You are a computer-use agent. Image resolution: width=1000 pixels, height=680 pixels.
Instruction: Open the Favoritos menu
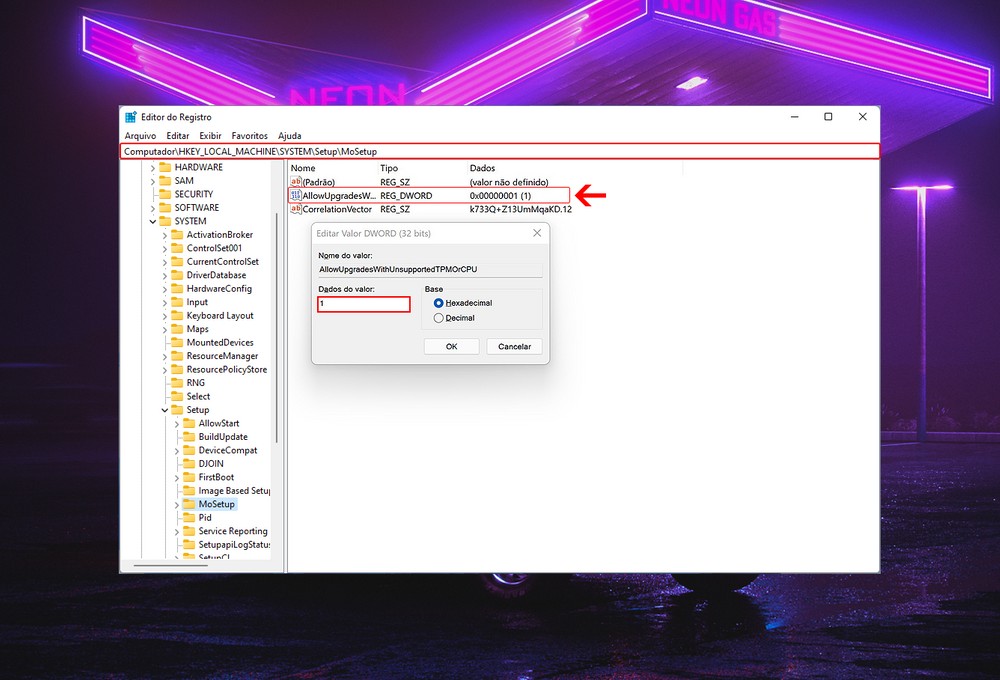click(249, 135)
